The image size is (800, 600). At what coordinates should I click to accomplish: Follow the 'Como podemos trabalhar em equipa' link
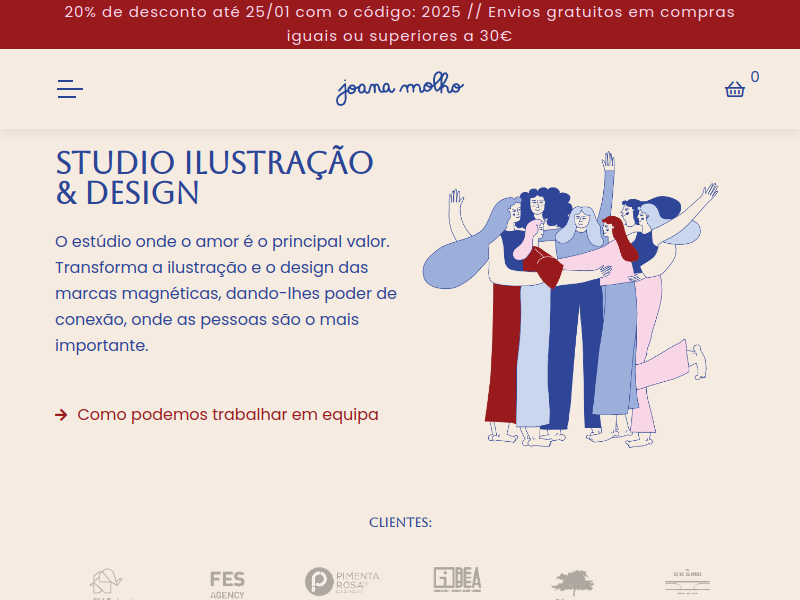[217, 415]
